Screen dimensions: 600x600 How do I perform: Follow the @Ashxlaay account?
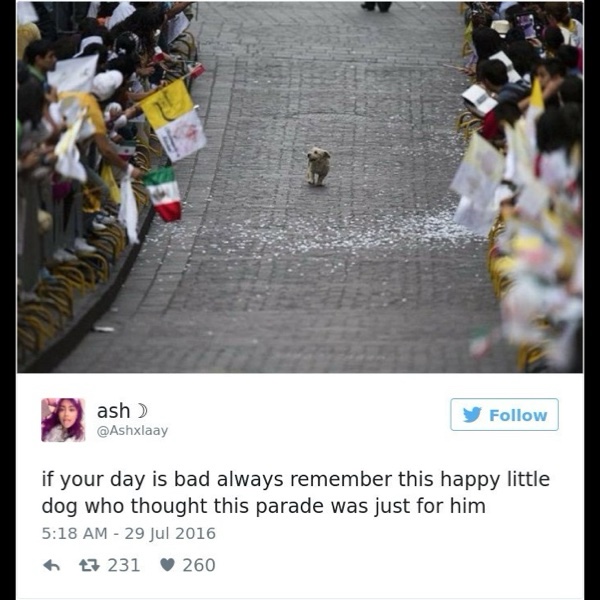504,414
